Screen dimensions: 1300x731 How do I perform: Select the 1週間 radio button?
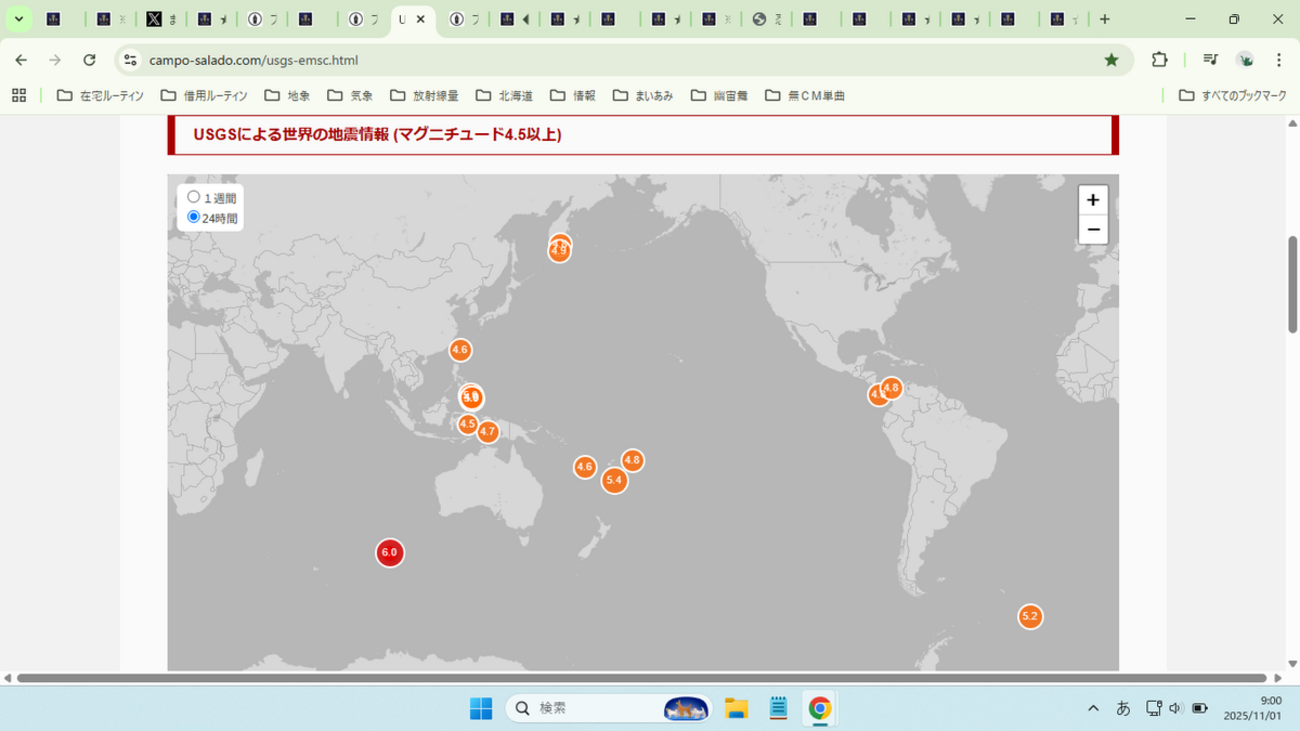194,198
